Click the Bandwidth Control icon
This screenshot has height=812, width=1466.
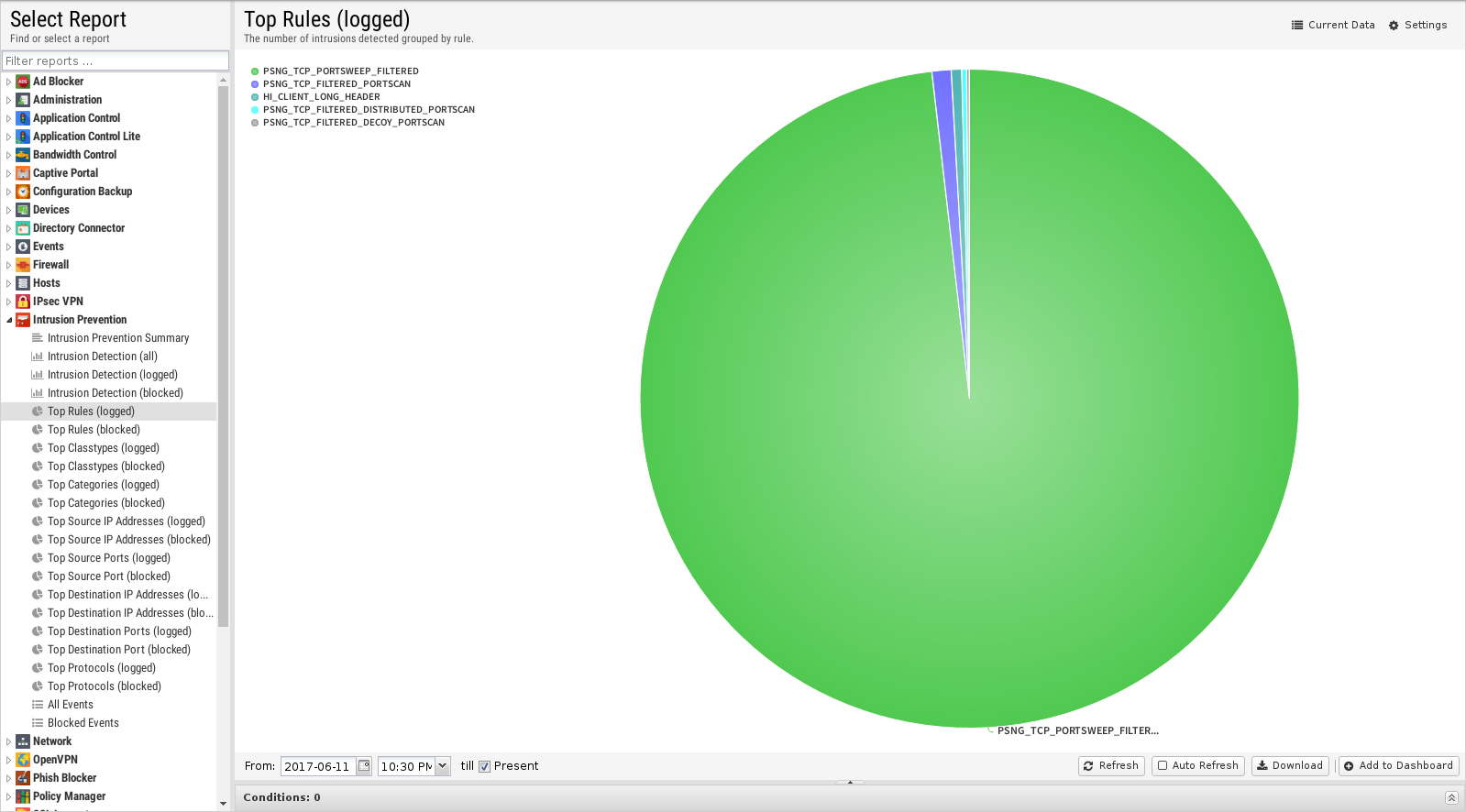pyautogui.click(x=23, y=155)
